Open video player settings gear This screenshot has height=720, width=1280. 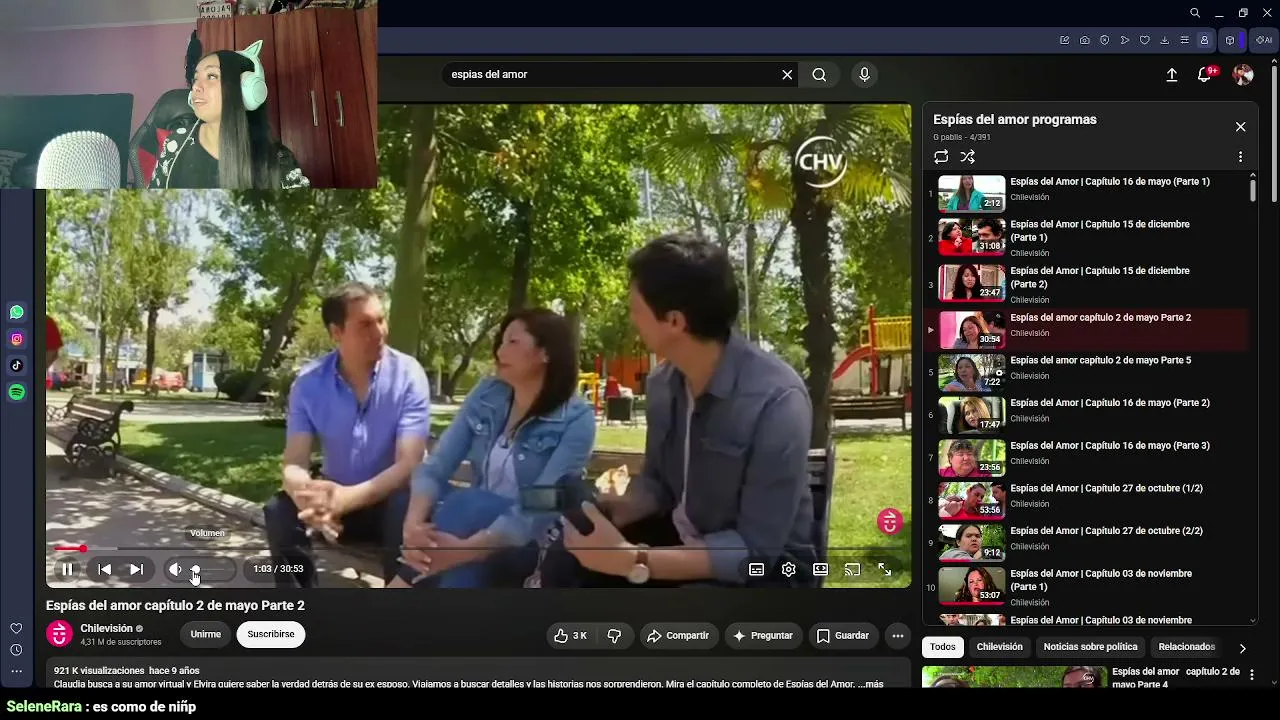pyautogui.click(x=789, y=569)
